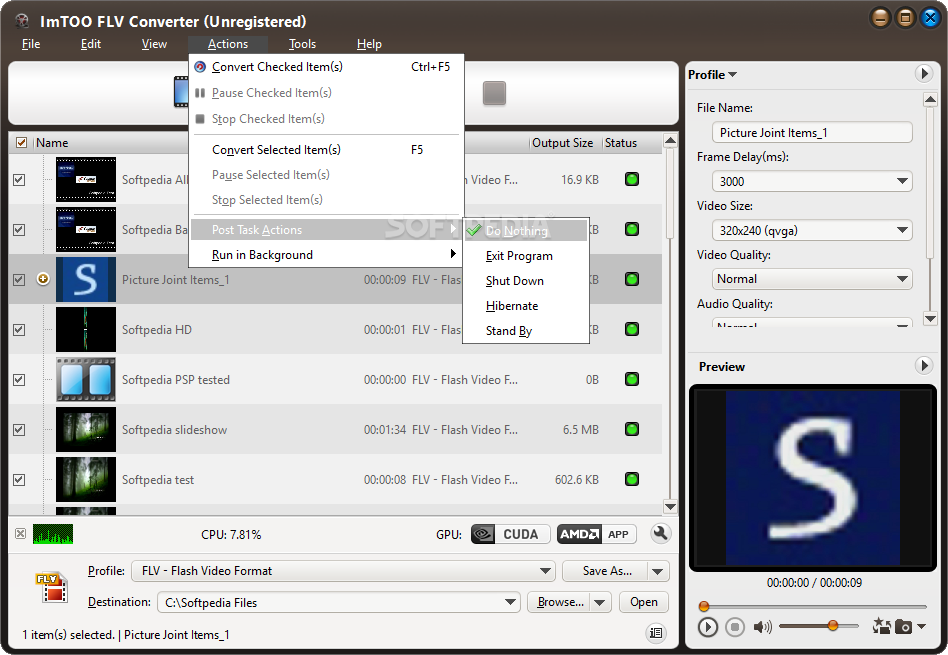Viewport: 948px width, 655px height.
Task: Uncheck Softpedia PSP tested checkbox
Action: pos(19,379)
